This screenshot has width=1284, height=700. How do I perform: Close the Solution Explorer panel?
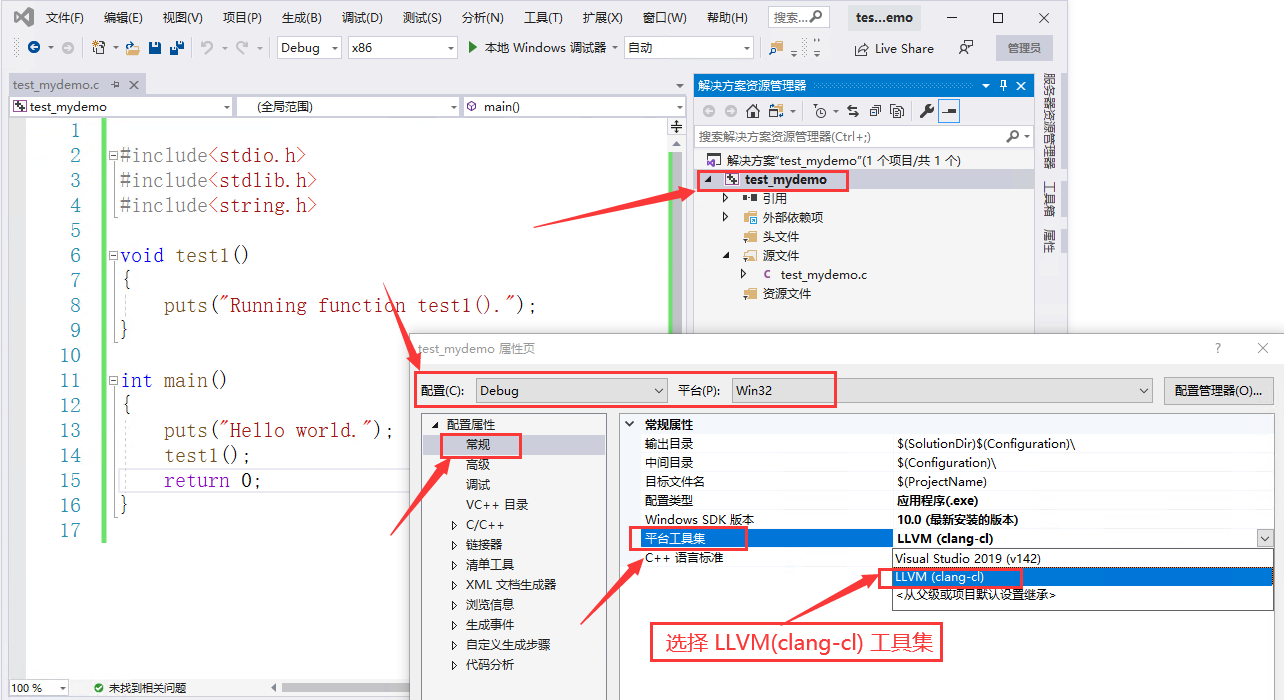1022,86
